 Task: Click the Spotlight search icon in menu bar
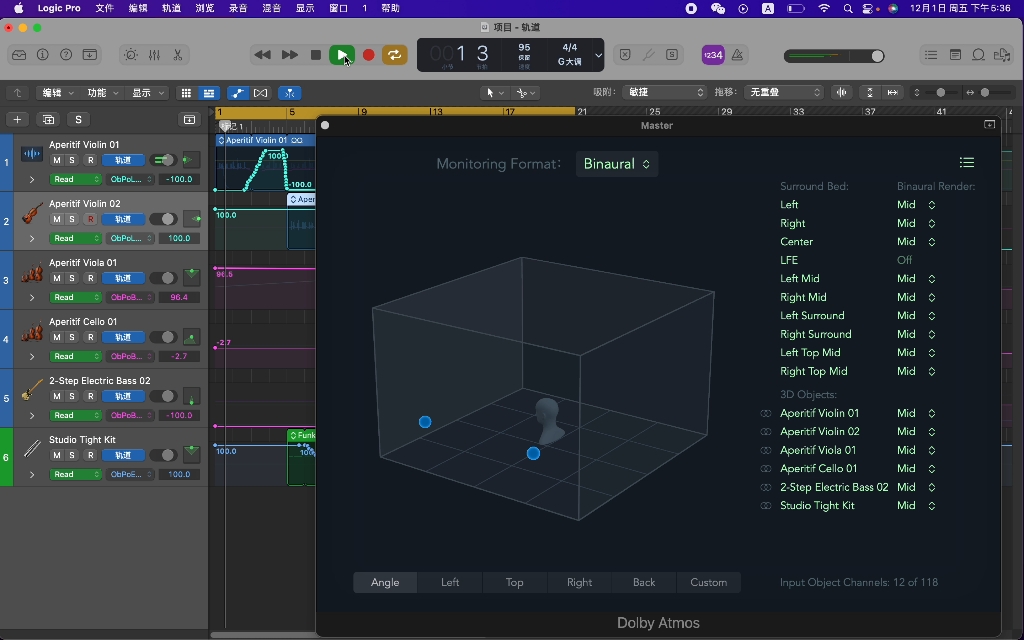(x=848, y=8)
